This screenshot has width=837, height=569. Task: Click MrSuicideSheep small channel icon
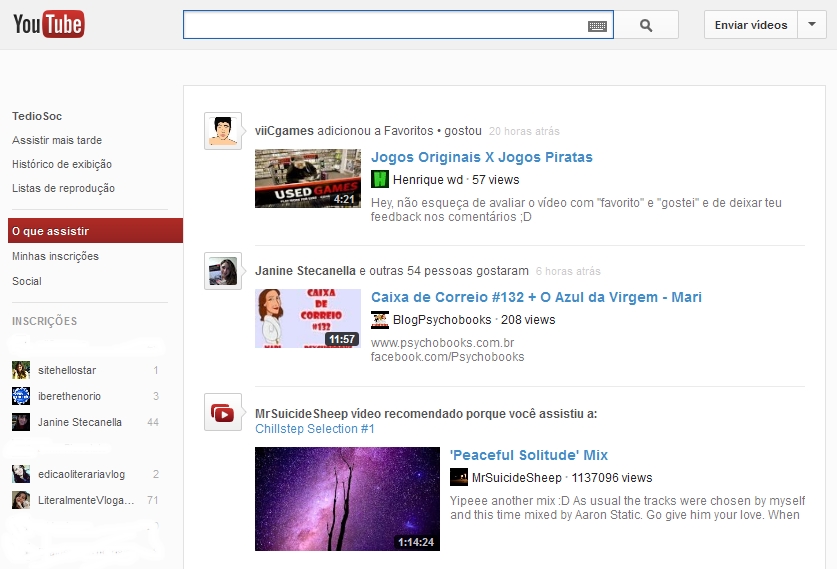[459, 477]
